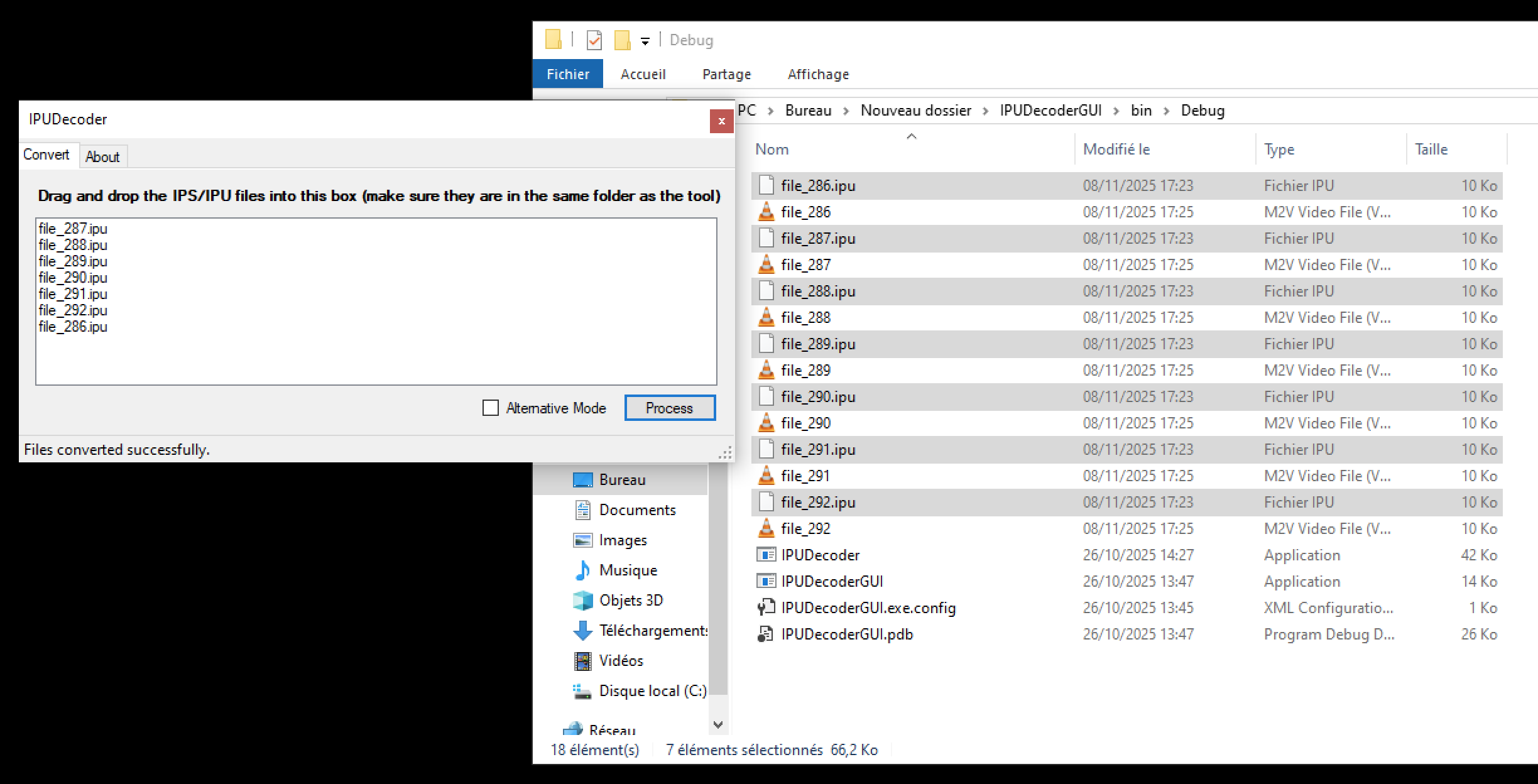Expand breadcrumb chevron after Bureau
The image size is (1538, 784).
tap(846, 111)
